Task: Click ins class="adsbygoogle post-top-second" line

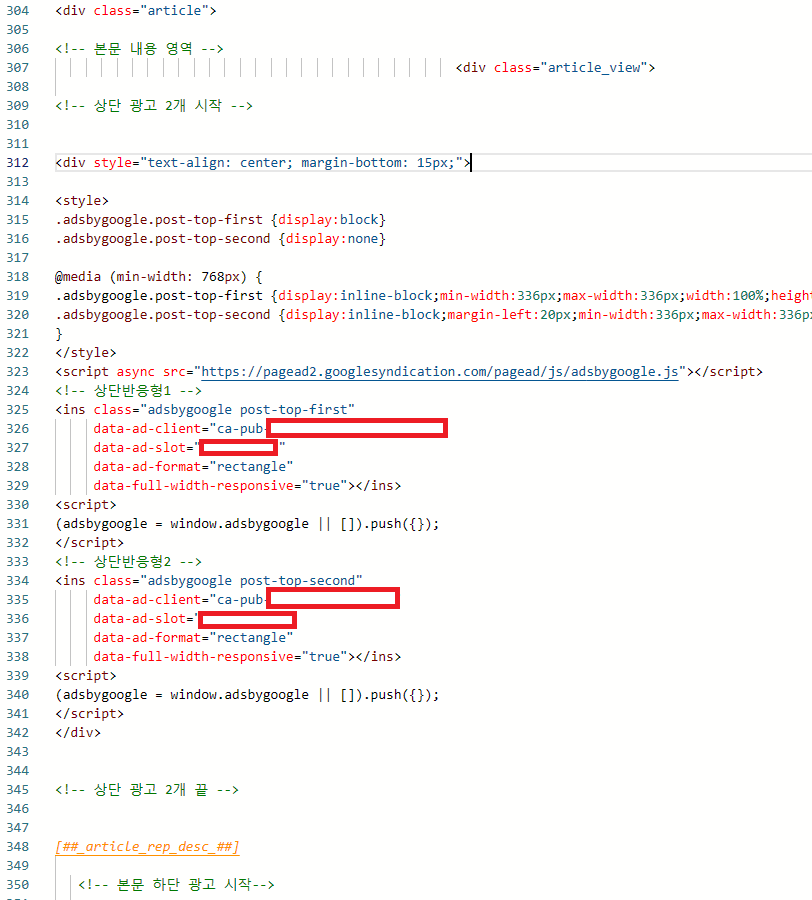Action: (x=209, y=581)
